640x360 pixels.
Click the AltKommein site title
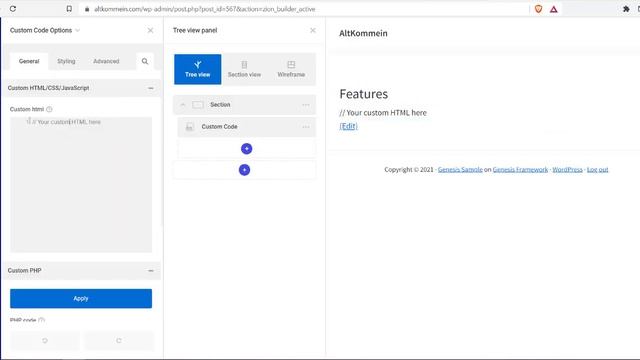click(x=363, y=33)
